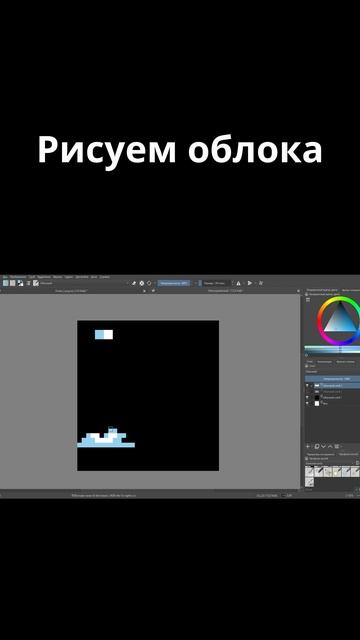The height and width of the screenshot is (640, 360).
Task: Select the fifth brush preset thumbnail
Action: (x=346, y=471)
